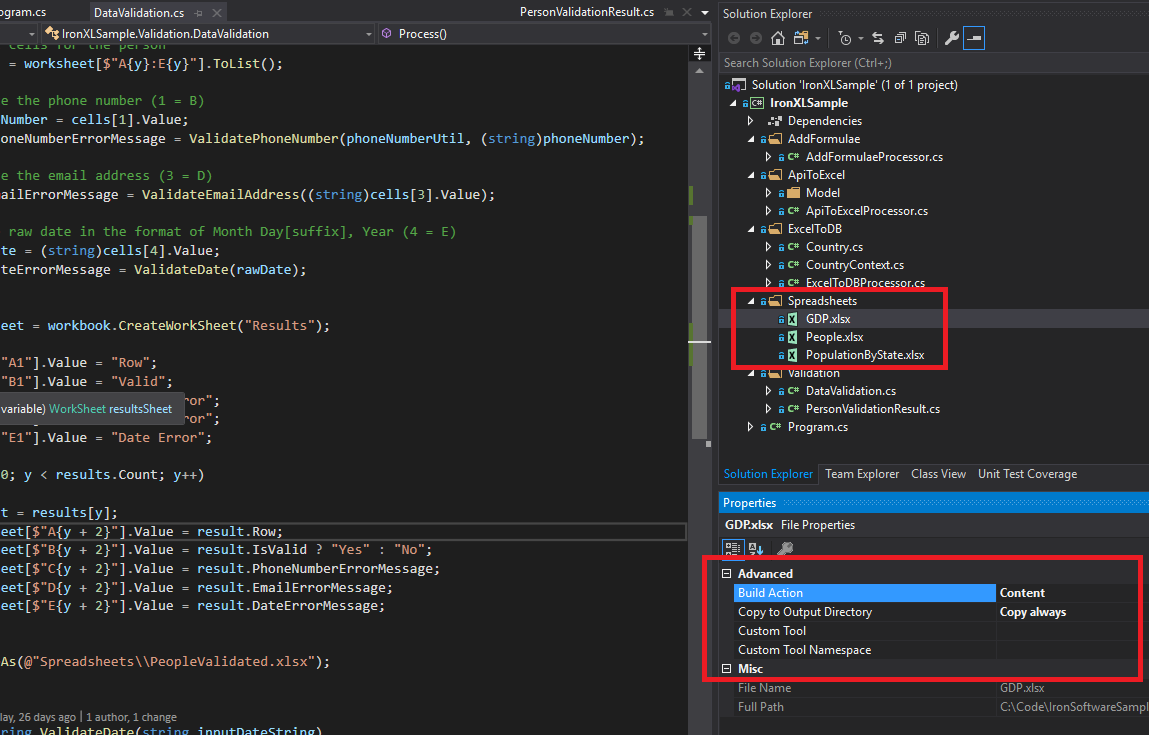Open the Switch Views dropdown arrow

click(x=818, y=38)
